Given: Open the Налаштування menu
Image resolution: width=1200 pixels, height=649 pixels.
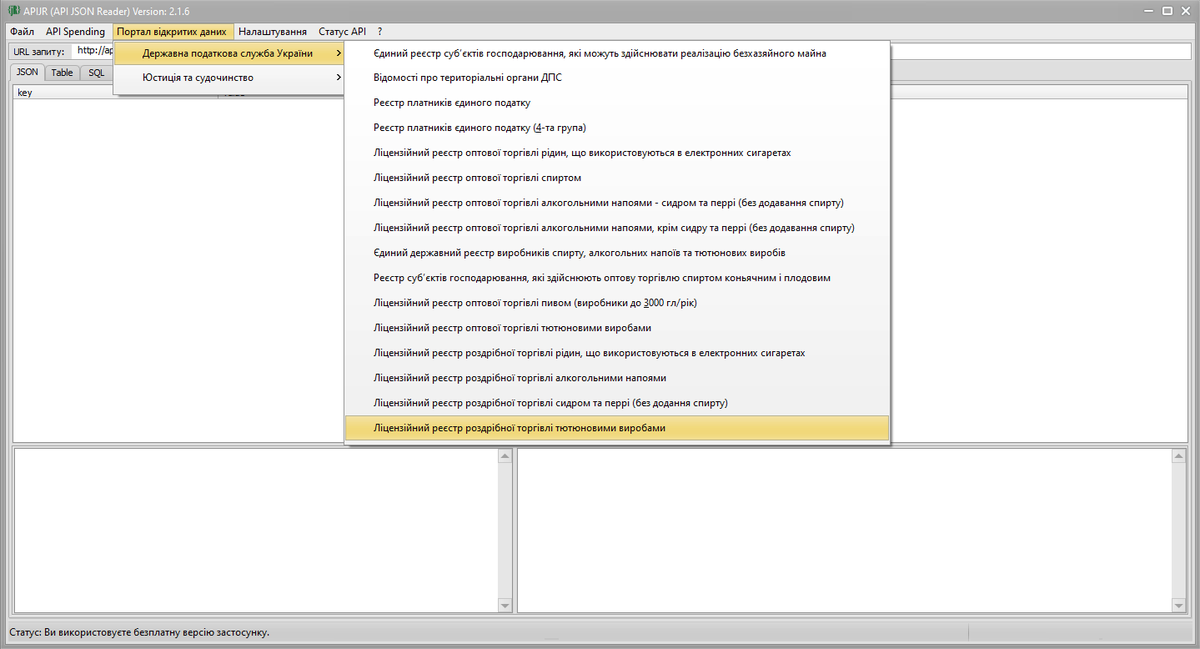Looking at the screenshot, I should [x=273, y=32].
